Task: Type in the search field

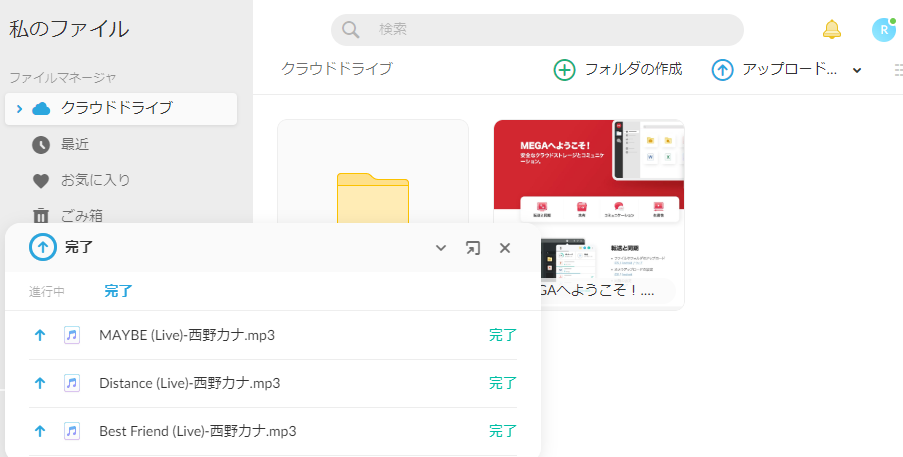Action: [550, 30]
